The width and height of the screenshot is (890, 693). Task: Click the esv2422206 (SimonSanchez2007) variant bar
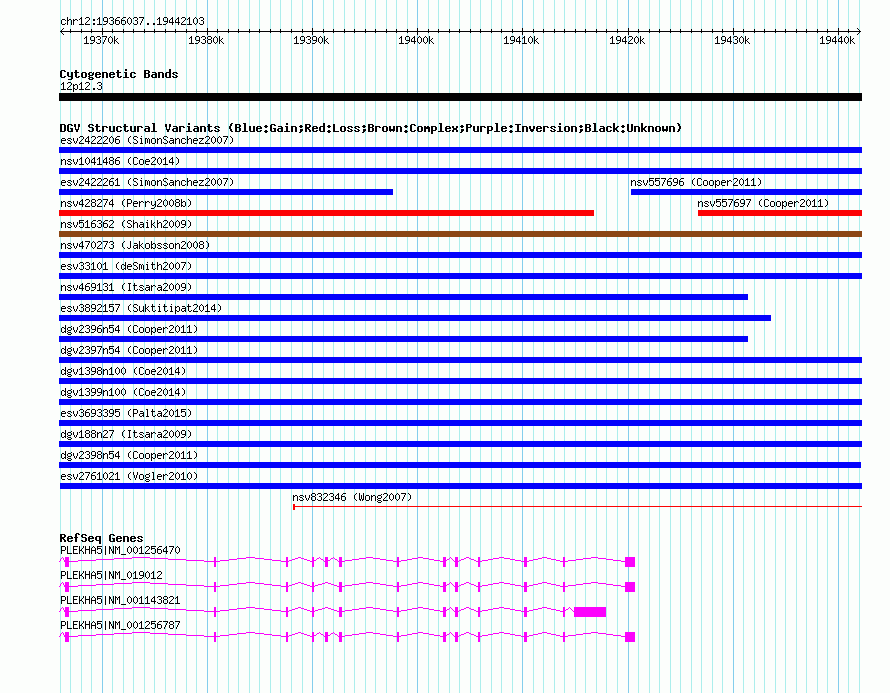tap(460, 150)
